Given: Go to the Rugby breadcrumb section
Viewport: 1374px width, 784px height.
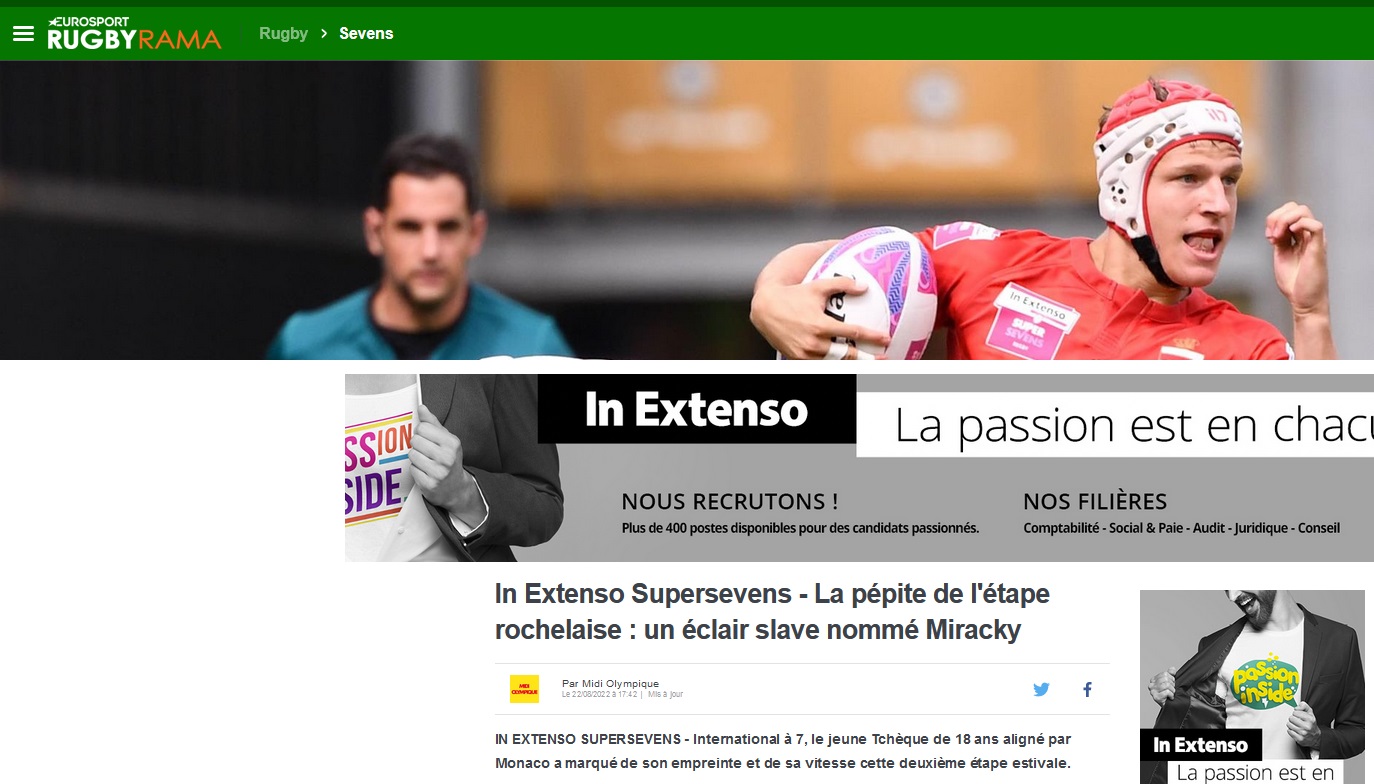Looking at the screenshot, I should pos(283,33).
